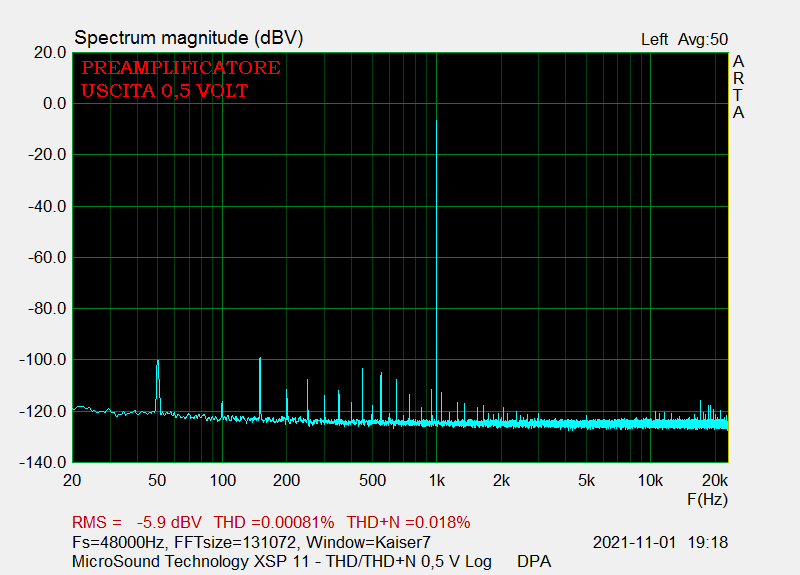Click the 150 Hz harmonic spike
Screen dimensions: 800x575
tap(260, 388)
